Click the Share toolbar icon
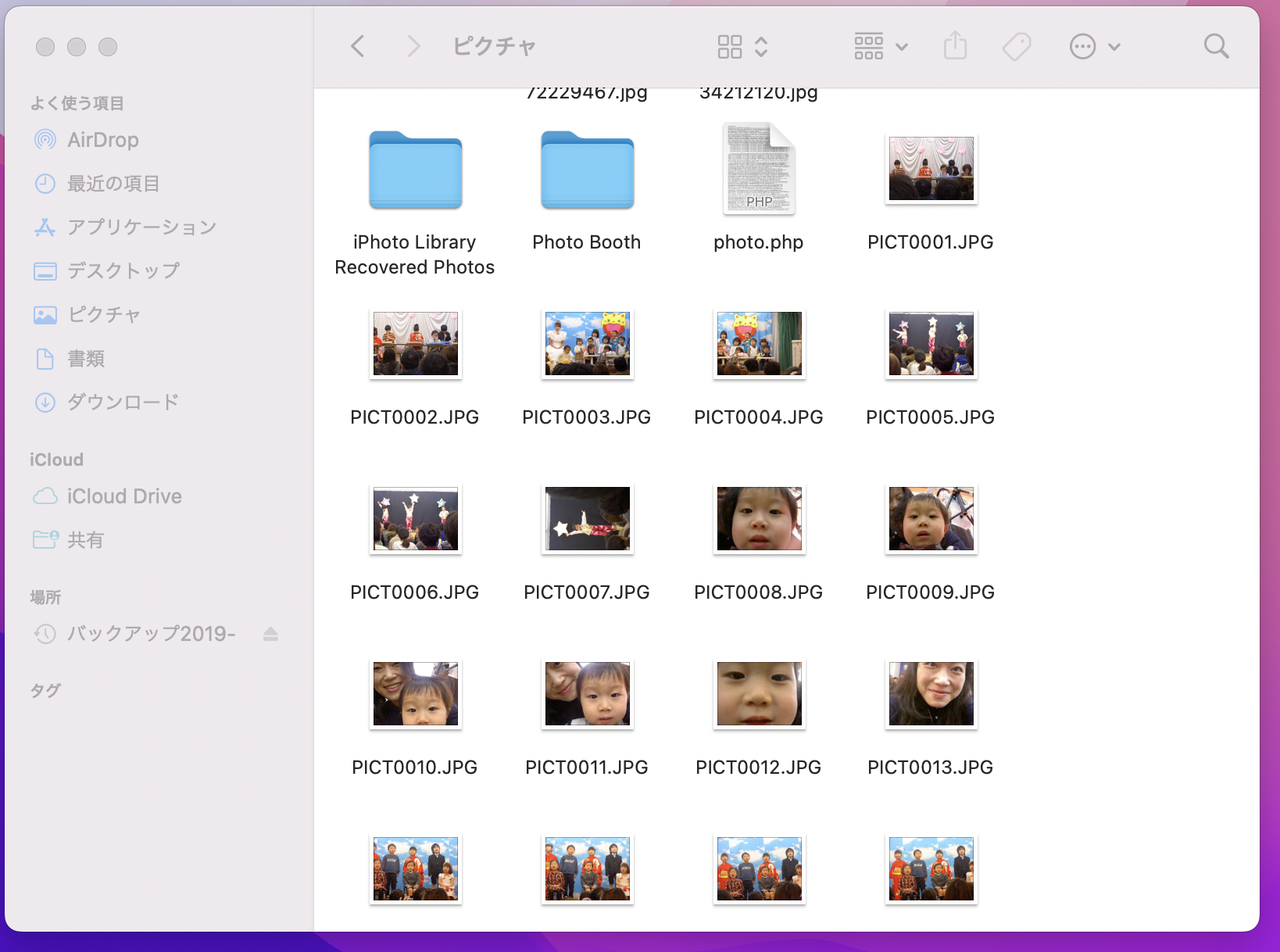Image resolution: width=1280 pixels, height=952 pixels. coord(955,47)
